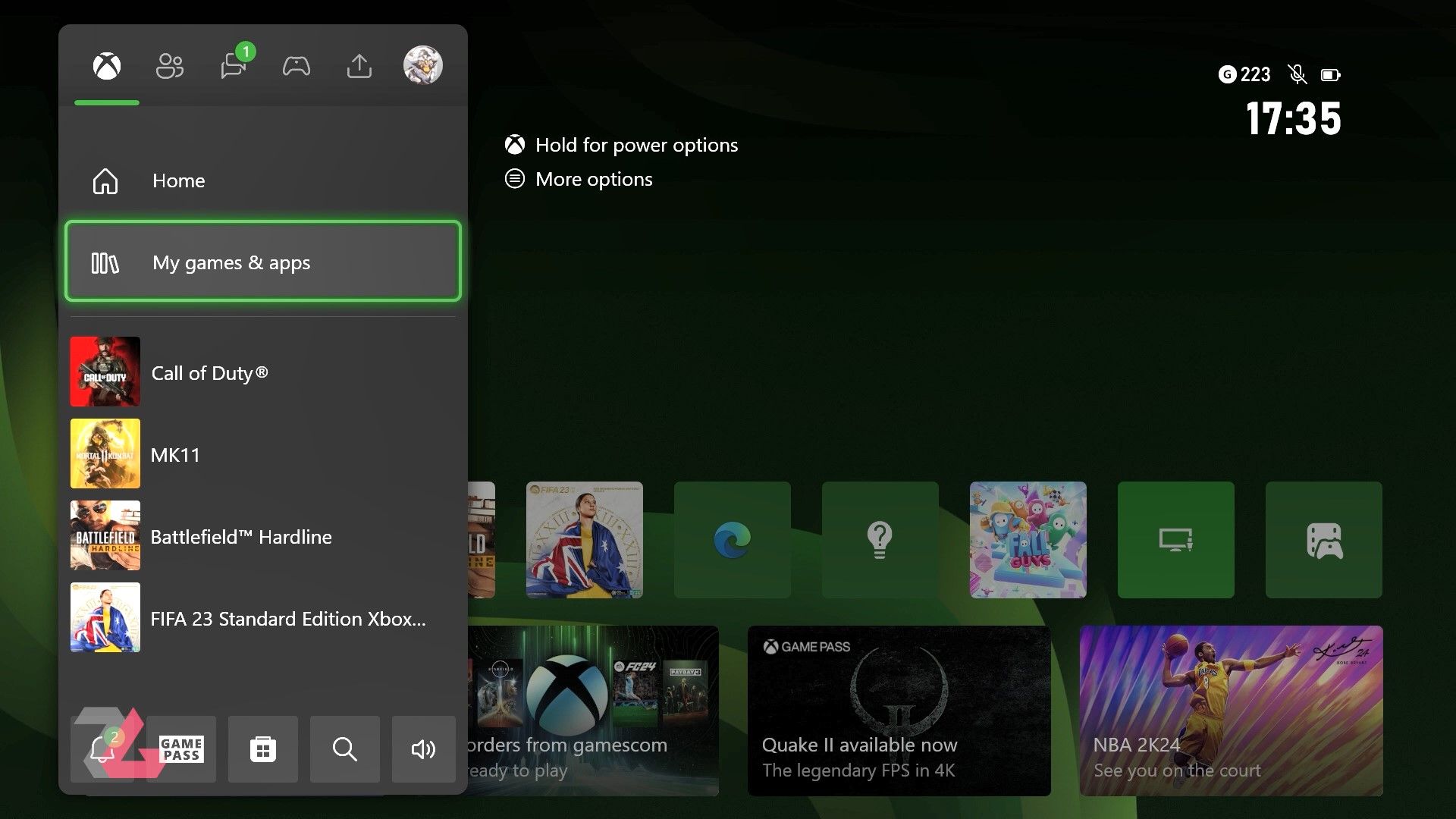Select the Xbox logo guide tab
The height and width of the screenshot is (819, 1456).
(x=107, y=67)
